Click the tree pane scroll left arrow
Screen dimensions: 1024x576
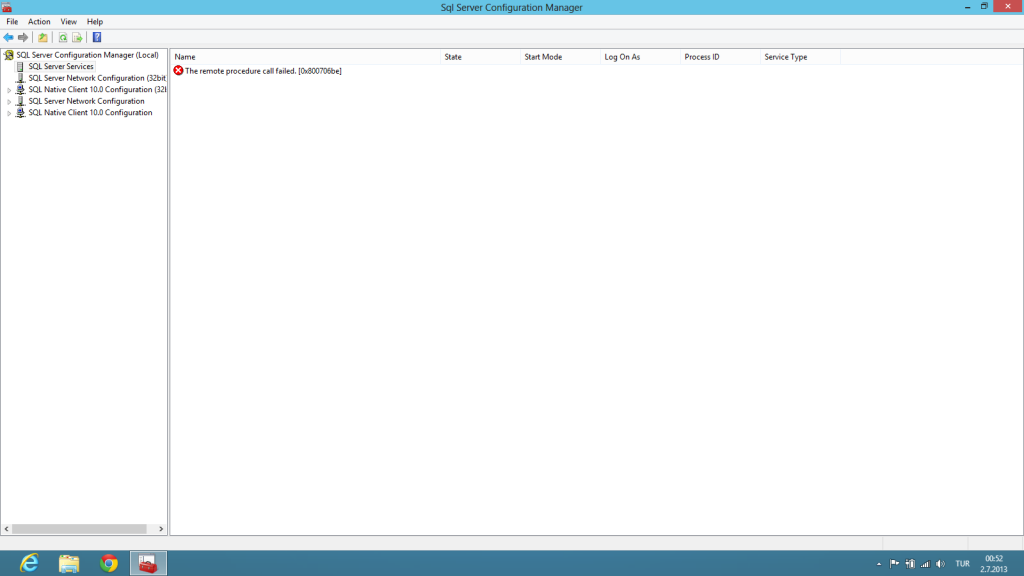pyautogui.click(x=7, y=529)
